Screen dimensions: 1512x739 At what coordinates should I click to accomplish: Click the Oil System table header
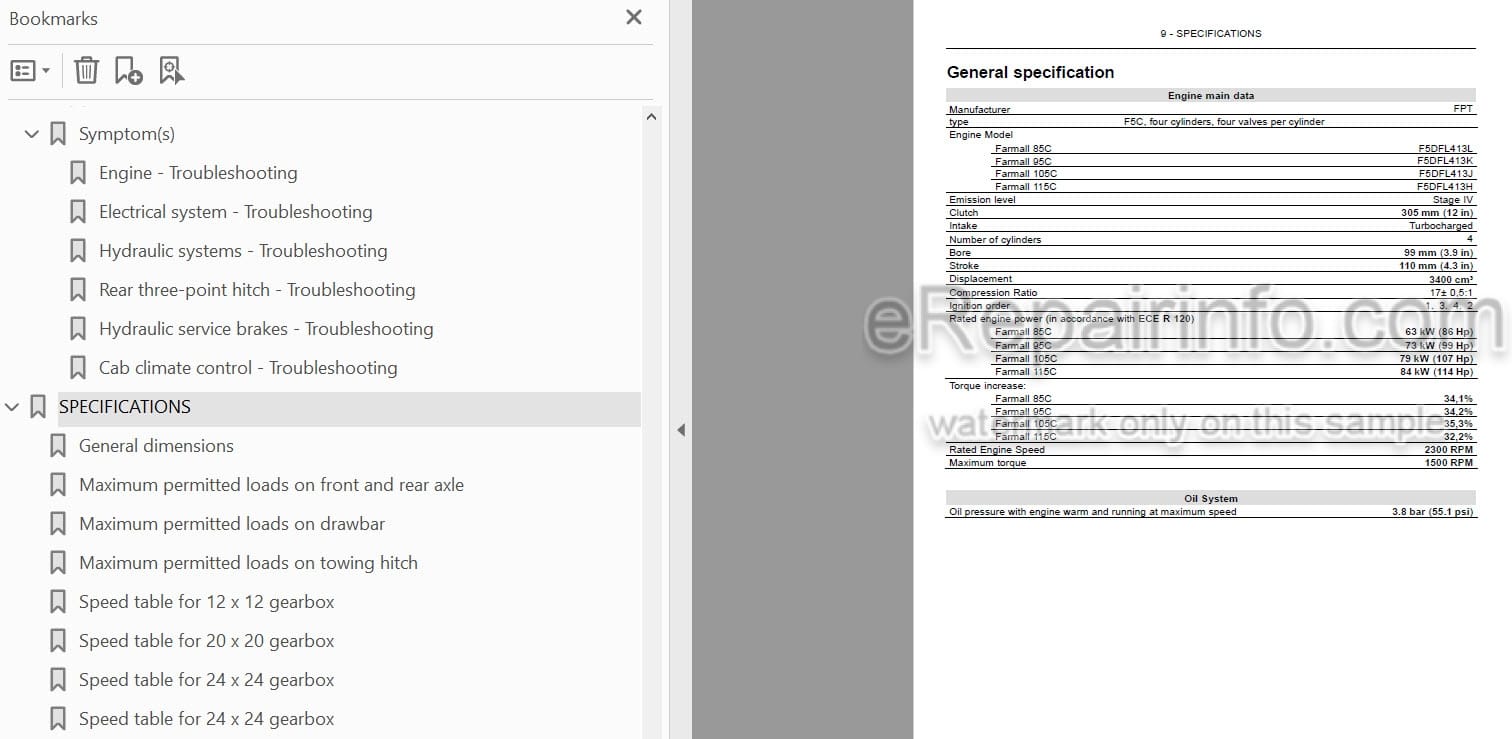pyautogui.click(x=1210, y=498)
